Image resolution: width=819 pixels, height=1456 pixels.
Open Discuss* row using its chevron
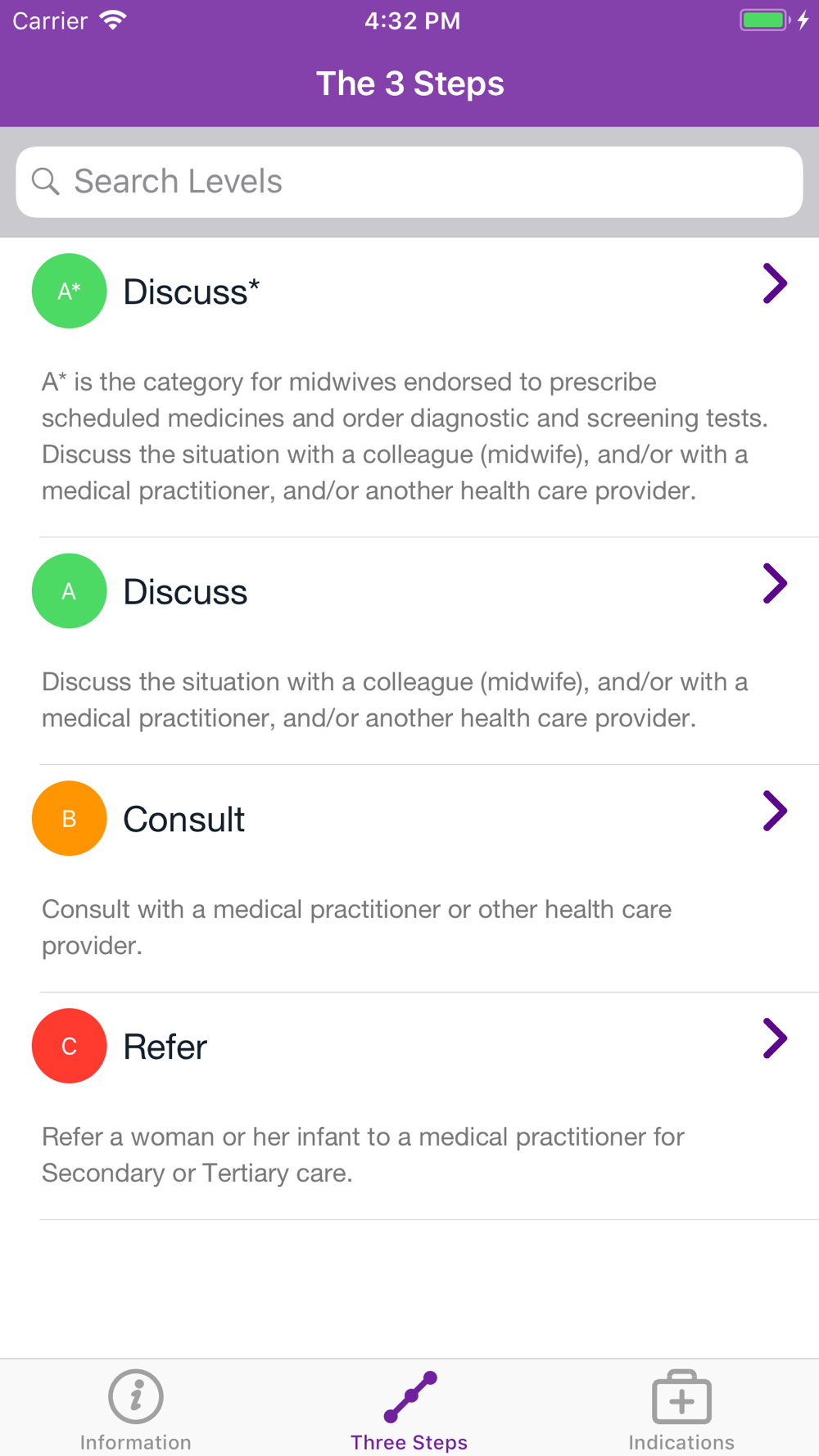coord(775,283)
